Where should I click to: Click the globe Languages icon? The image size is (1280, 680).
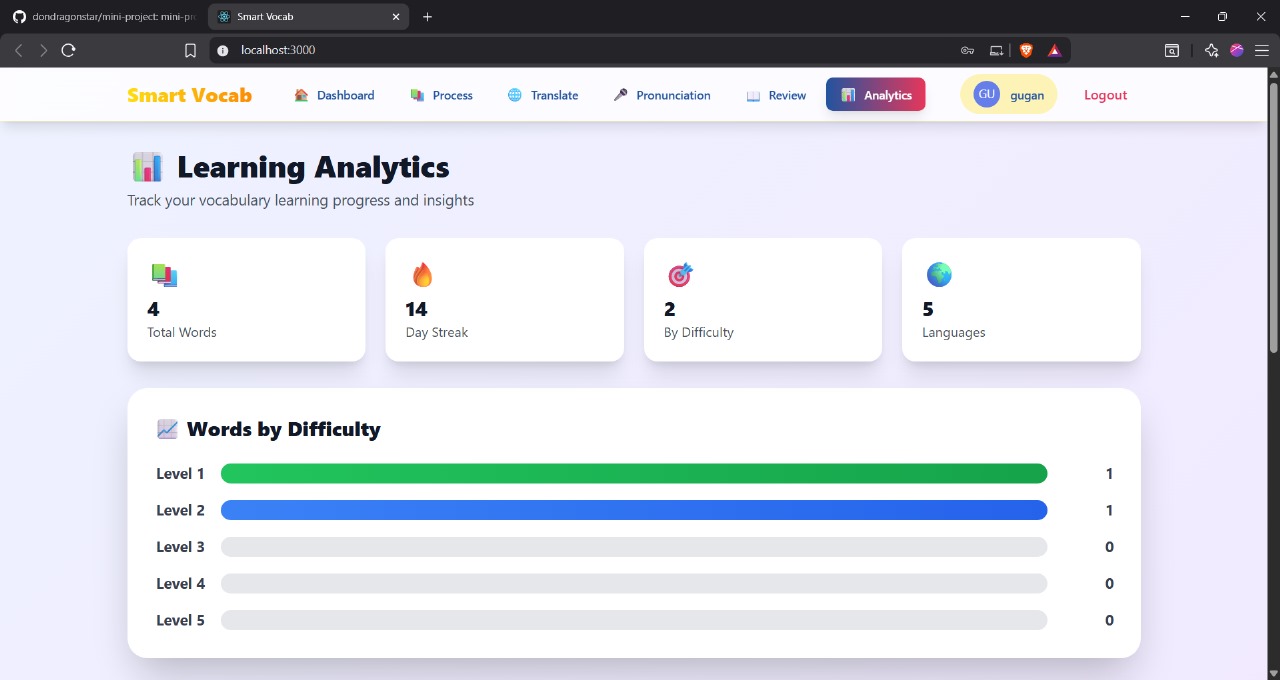pyautogui.click(x=939, y=274)
